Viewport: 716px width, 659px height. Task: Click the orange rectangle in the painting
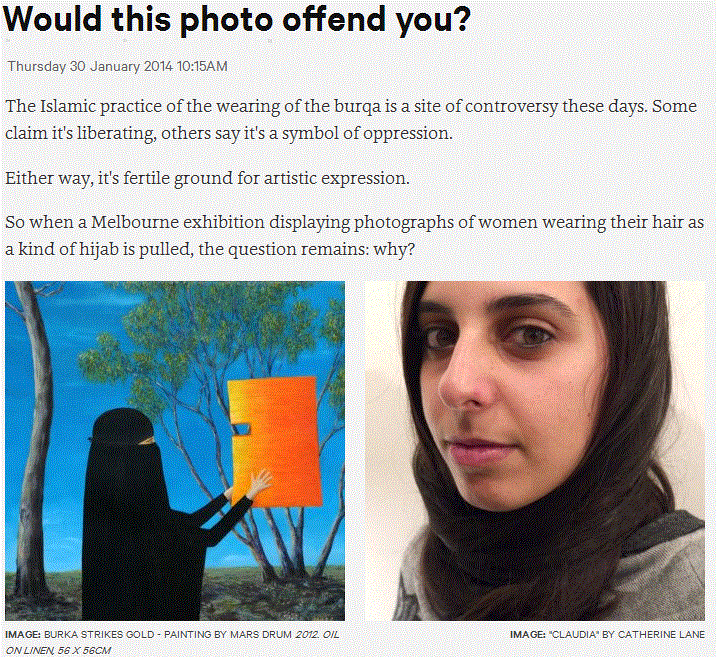(x=274, y=442)
